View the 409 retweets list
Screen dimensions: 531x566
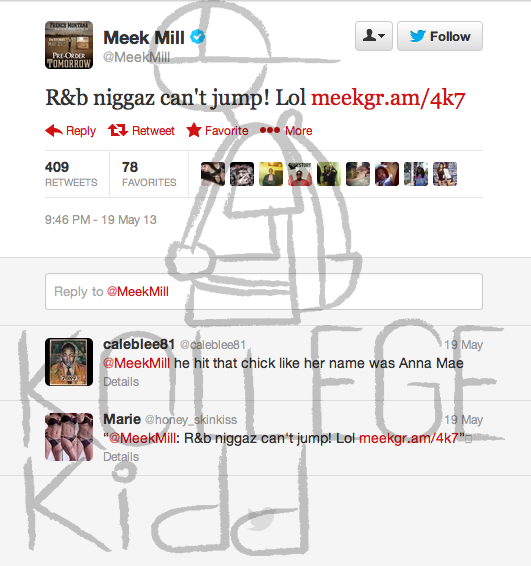(x=71, y=174)
